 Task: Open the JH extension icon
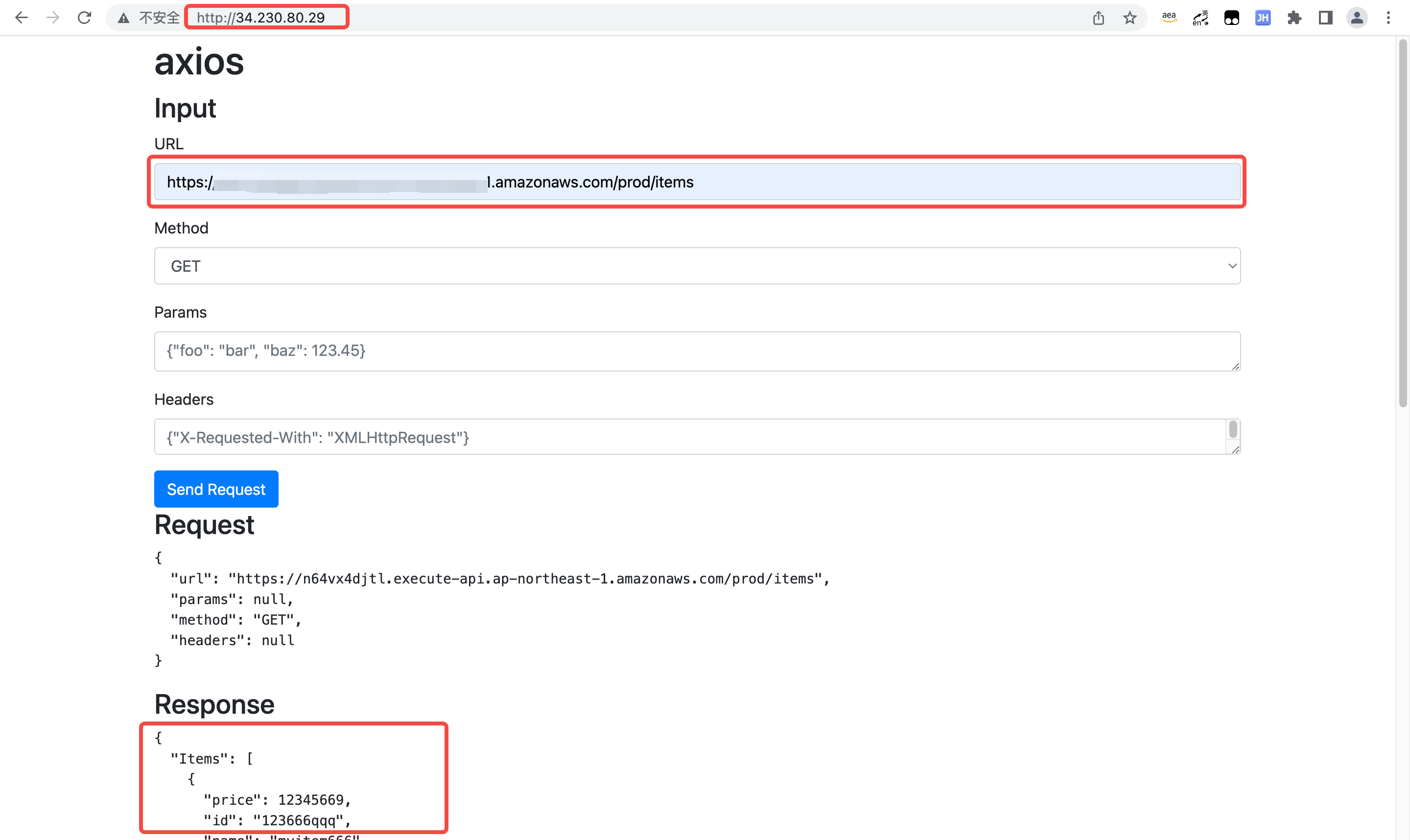(1263, 18)
